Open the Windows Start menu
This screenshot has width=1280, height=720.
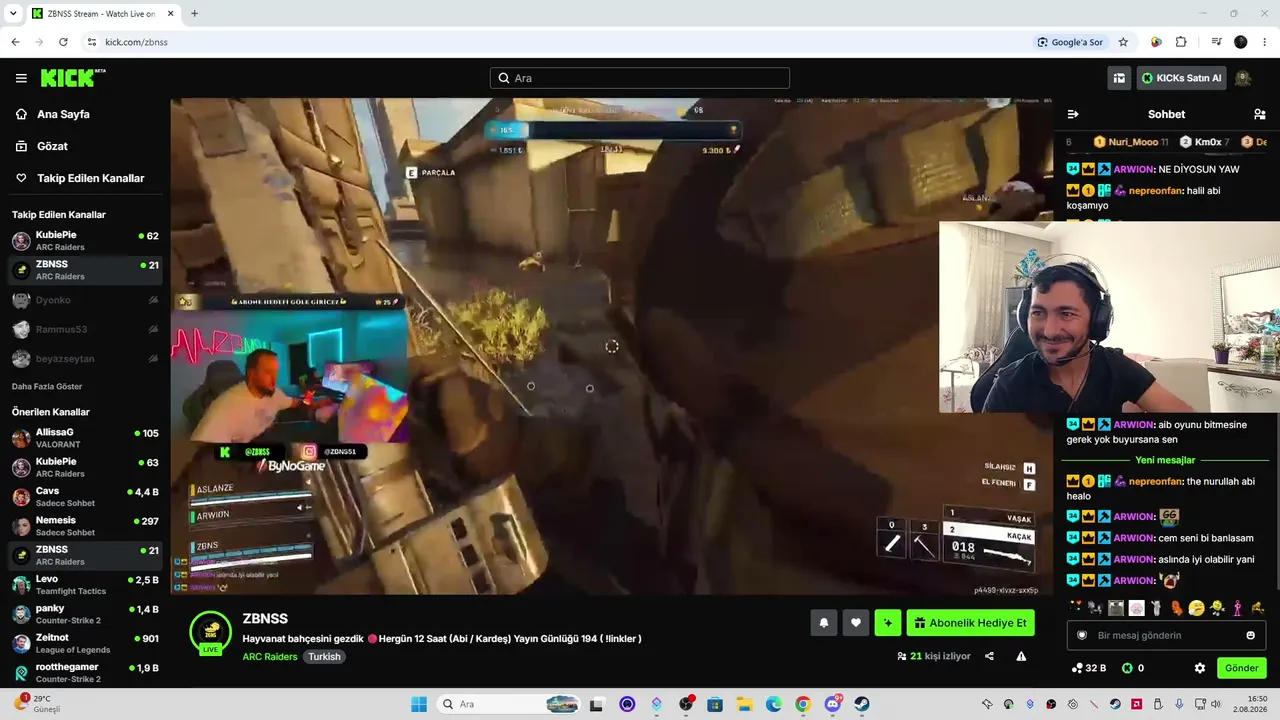(419, 704)
